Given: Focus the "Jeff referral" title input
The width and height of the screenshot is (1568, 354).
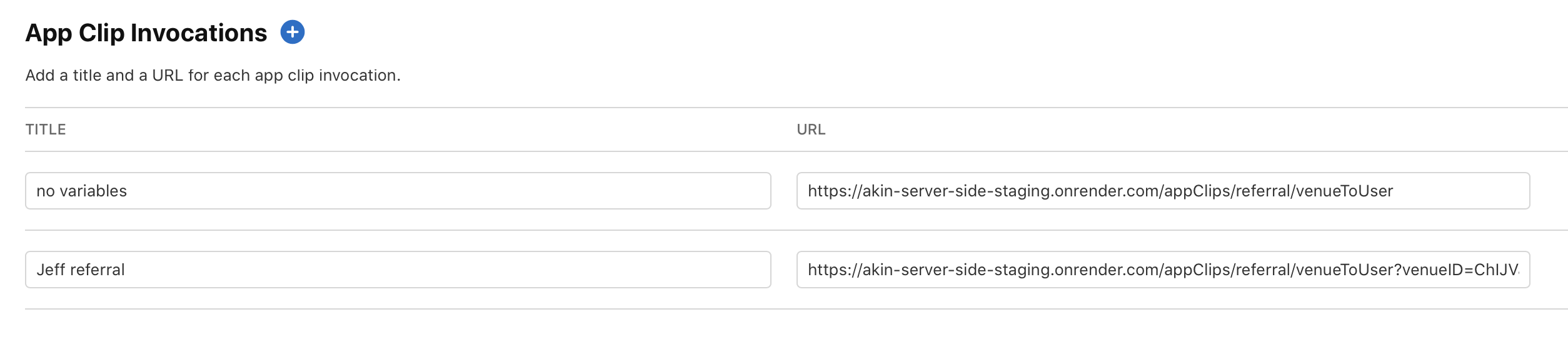Looking at the screenshot, I should pos(398,270).
